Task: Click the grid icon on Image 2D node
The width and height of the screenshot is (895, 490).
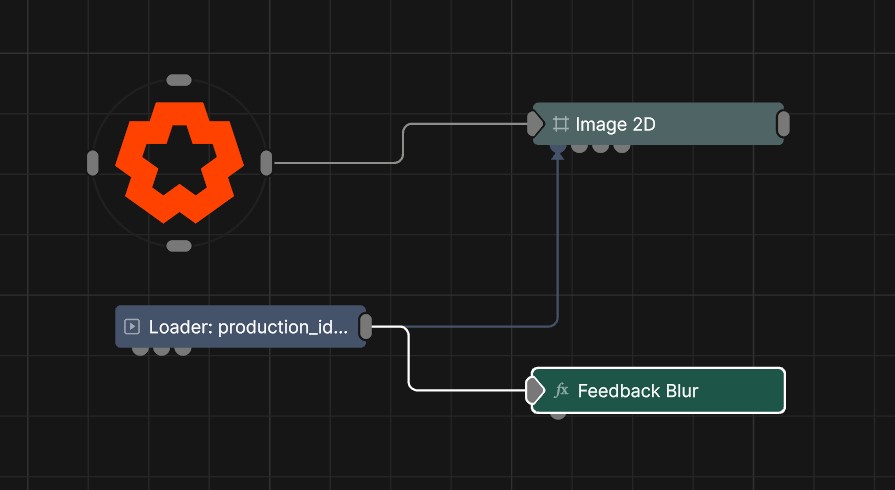Action: 561,124
